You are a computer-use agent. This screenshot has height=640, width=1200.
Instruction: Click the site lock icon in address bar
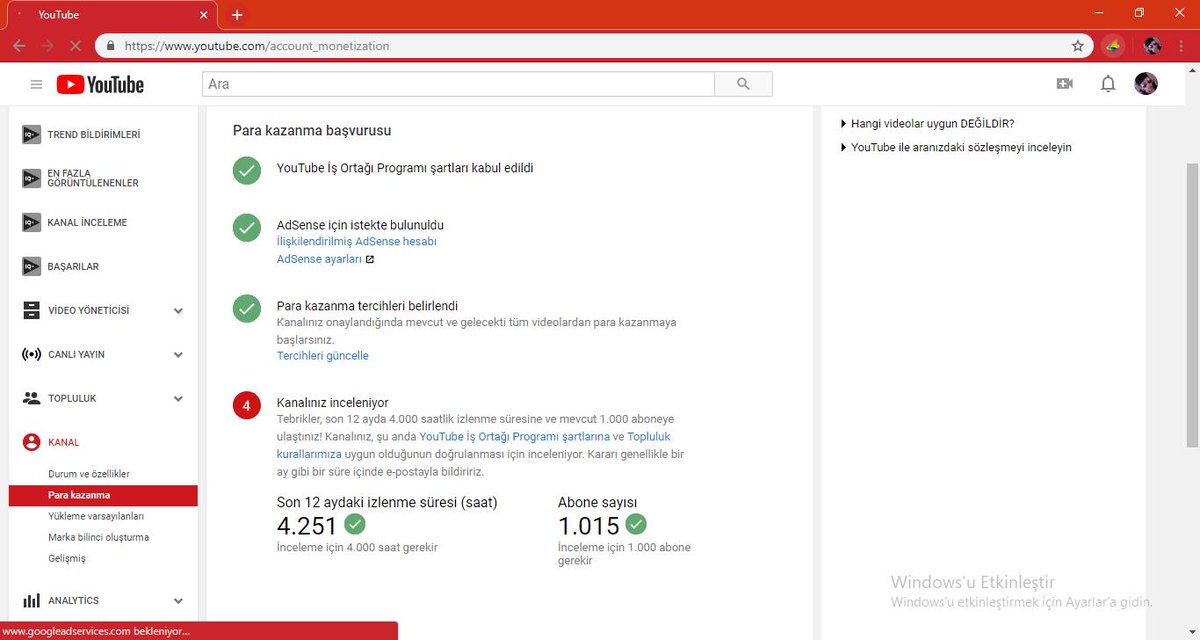pyautogui.click(x=110, y=46)
